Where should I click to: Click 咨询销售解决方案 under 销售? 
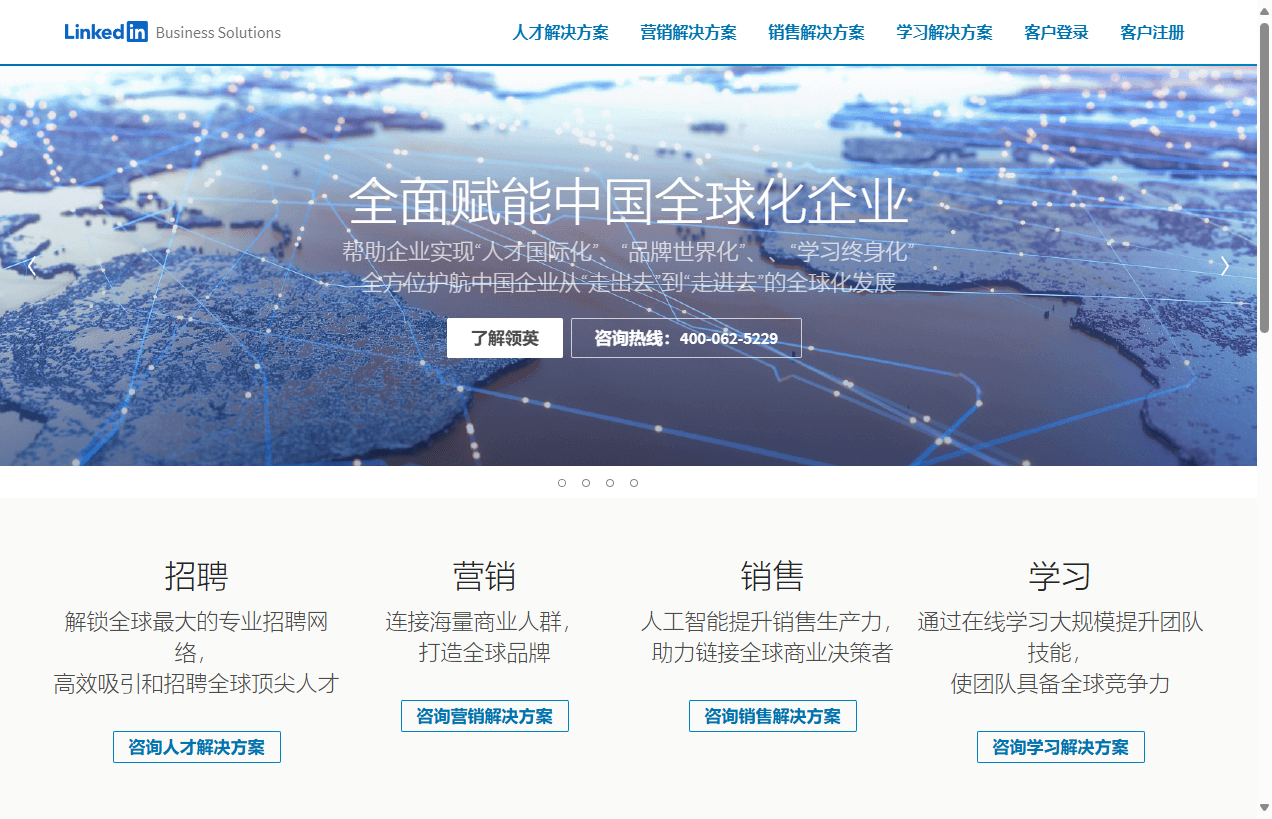click(x=772, y=715)
